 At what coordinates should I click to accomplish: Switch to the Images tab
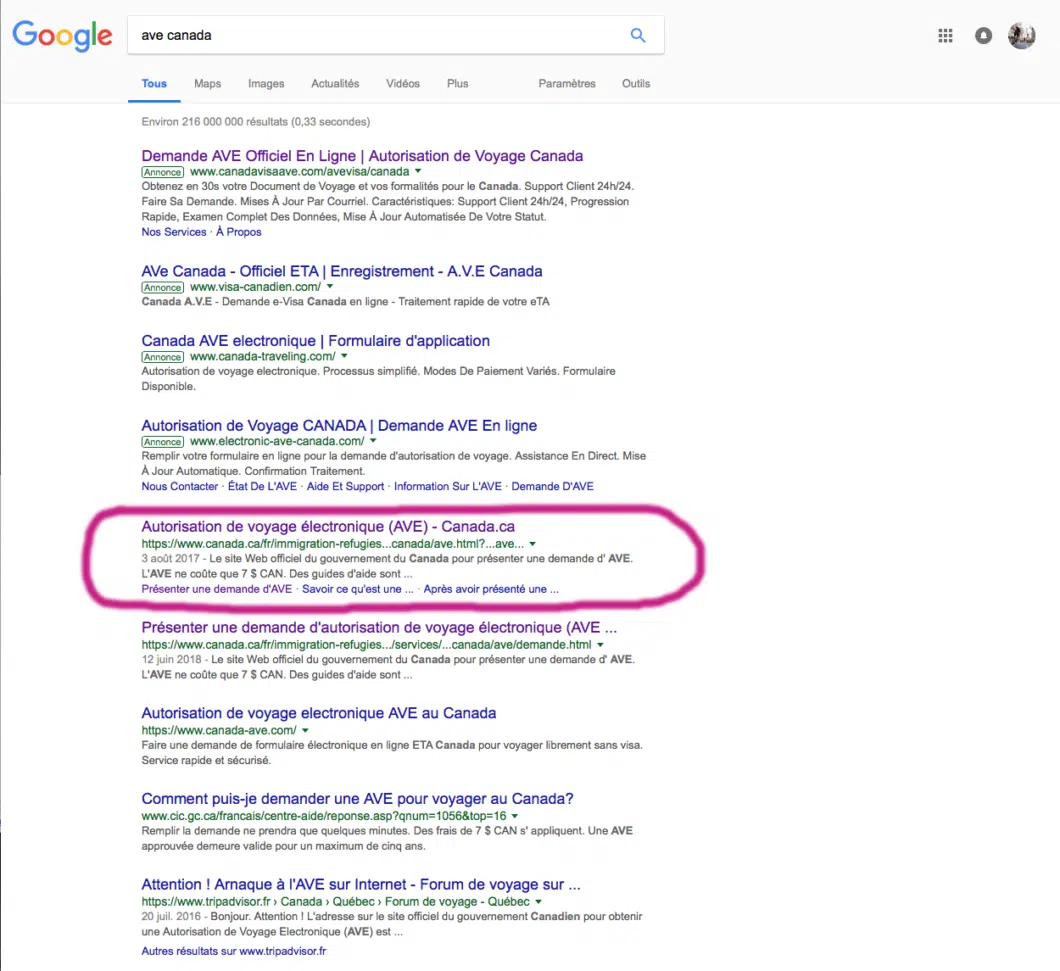tap(266, 84)
